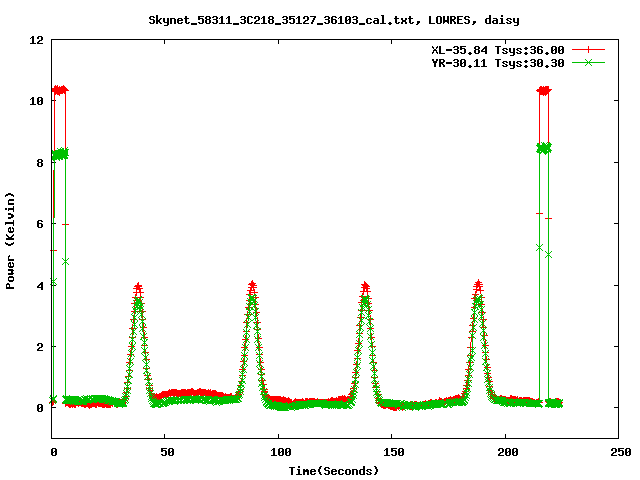Viewport: 640px width, 480px height.
Task: Click the 250 tick label on x-axis
Action: point(618,453)
